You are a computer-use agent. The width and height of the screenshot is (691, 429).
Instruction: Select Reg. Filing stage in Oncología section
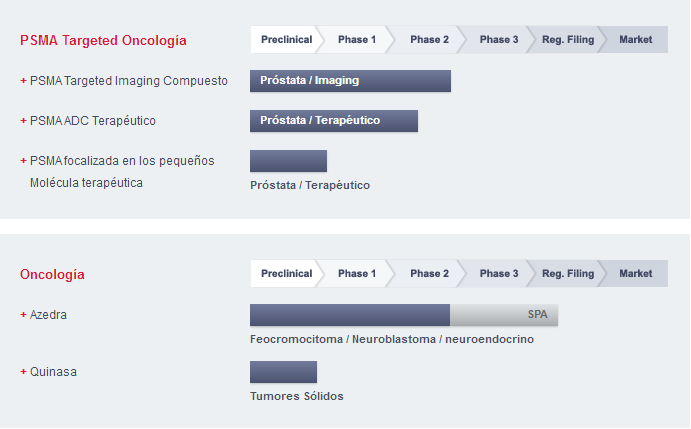[x=568, y=274]
